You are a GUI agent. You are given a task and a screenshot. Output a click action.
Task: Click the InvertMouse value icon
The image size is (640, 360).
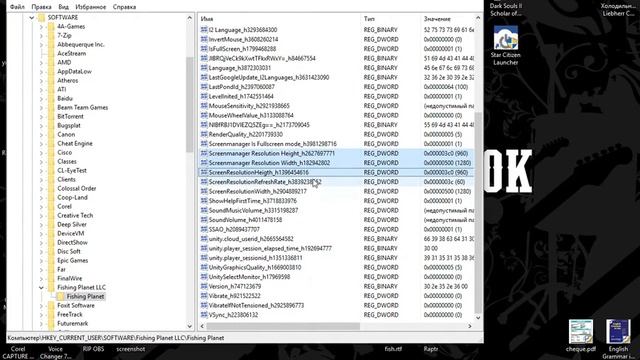click(204, 39)
